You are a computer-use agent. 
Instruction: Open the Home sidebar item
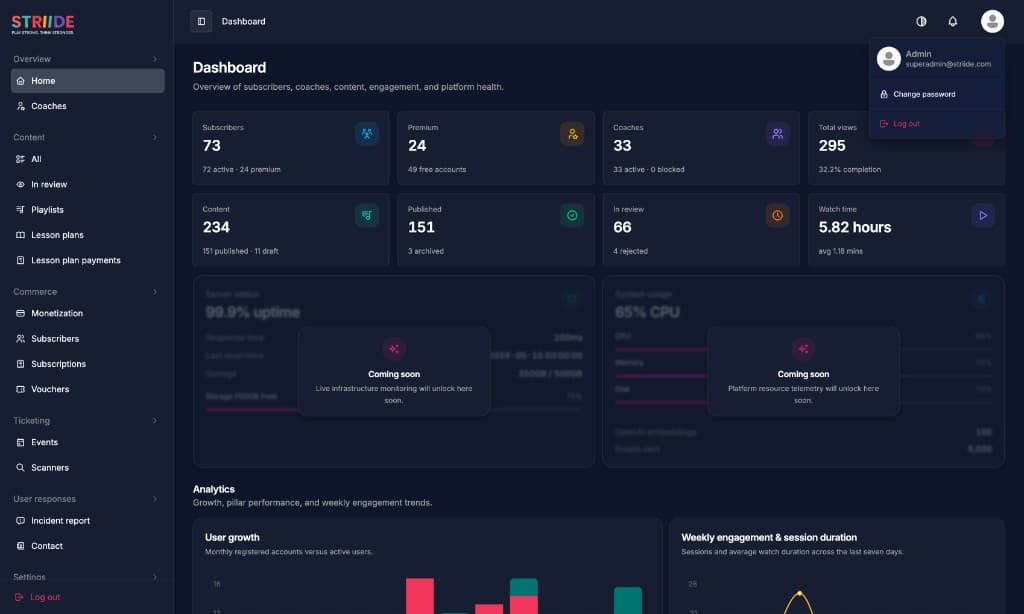(x=88, y=81)
